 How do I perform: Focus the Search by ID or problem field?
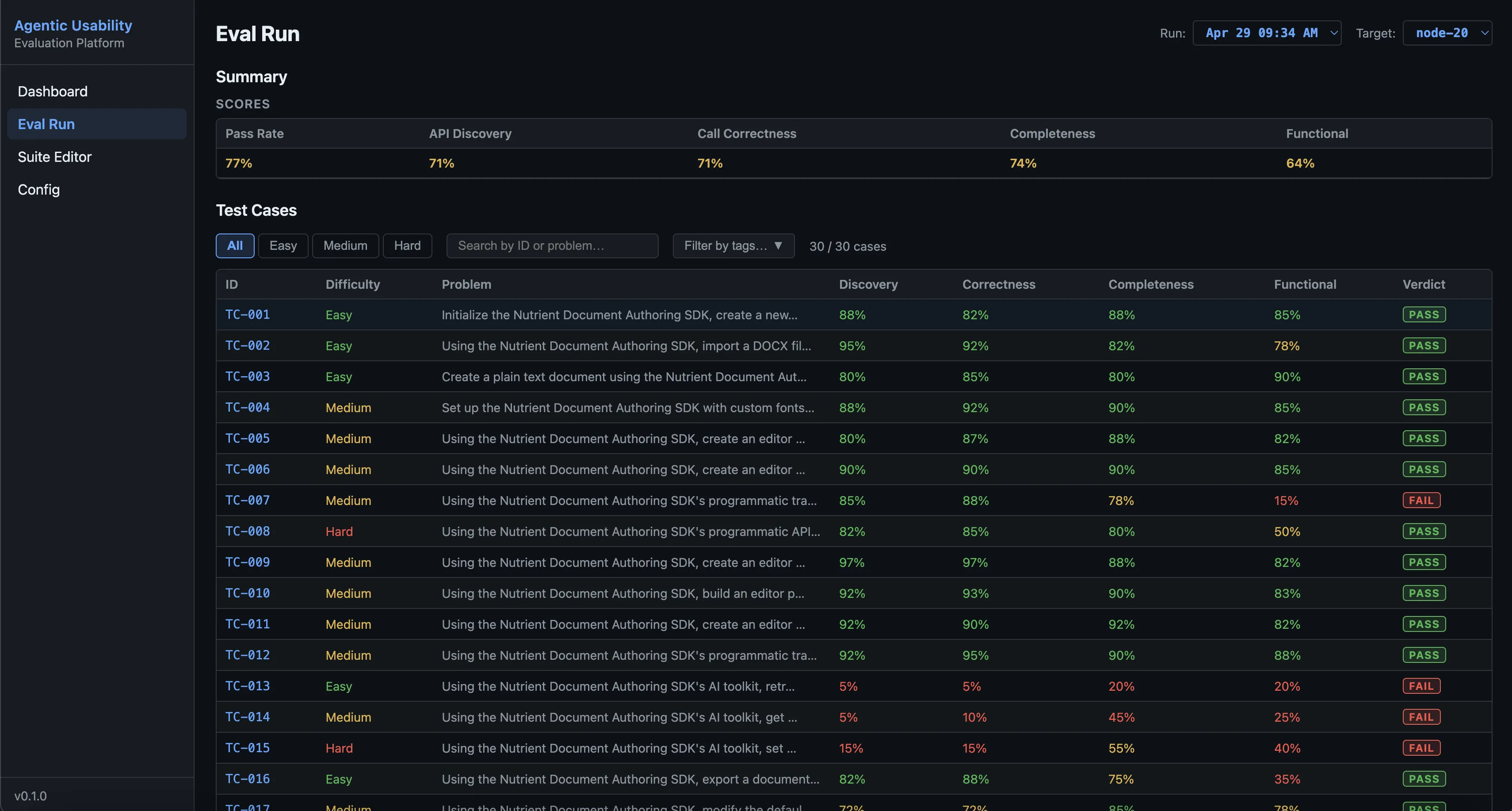click(552, 245)
